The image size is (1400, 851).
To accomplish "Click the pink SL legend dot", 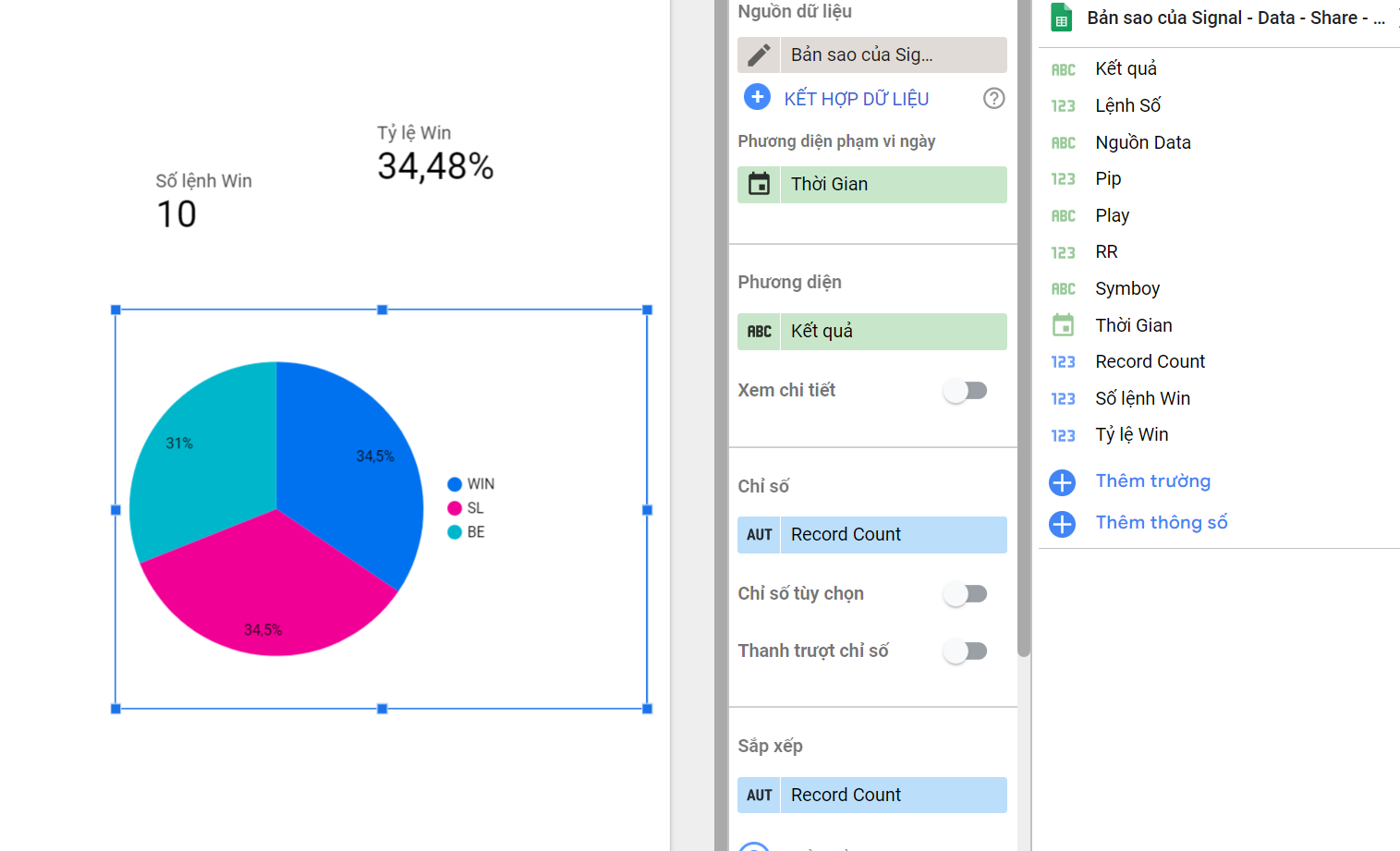I will tap(455, 508).
